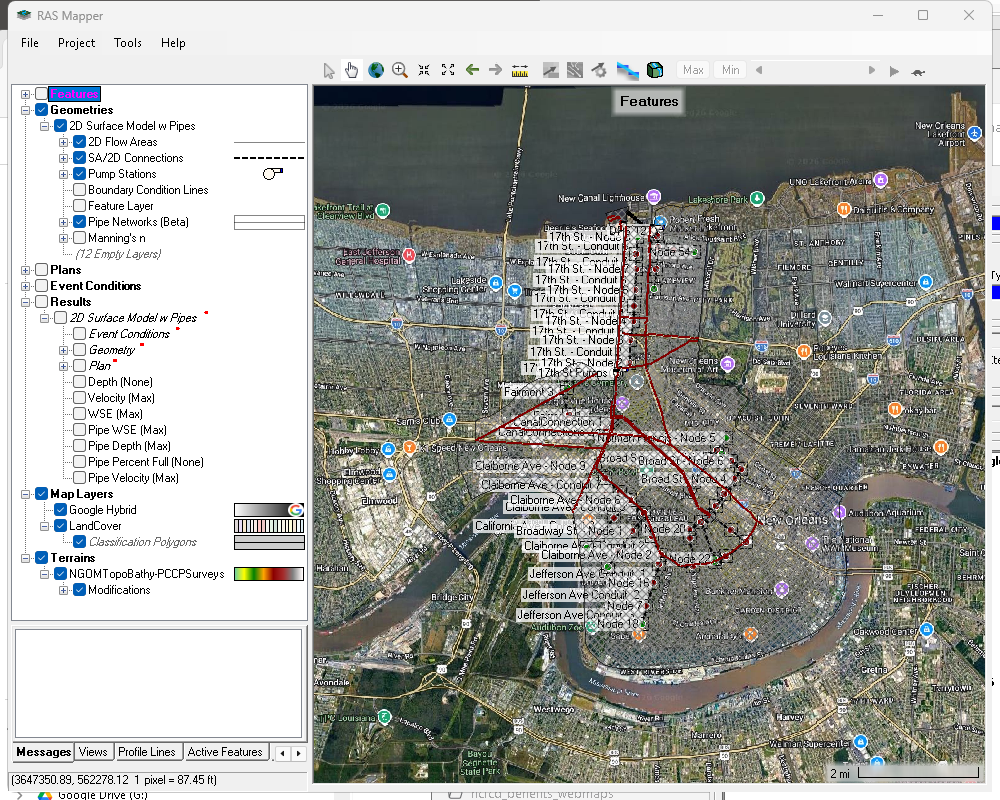Uncheck the 2D Flow Areas checkbox
Viewport: 1000px width, 800px height.
[80, 142]
